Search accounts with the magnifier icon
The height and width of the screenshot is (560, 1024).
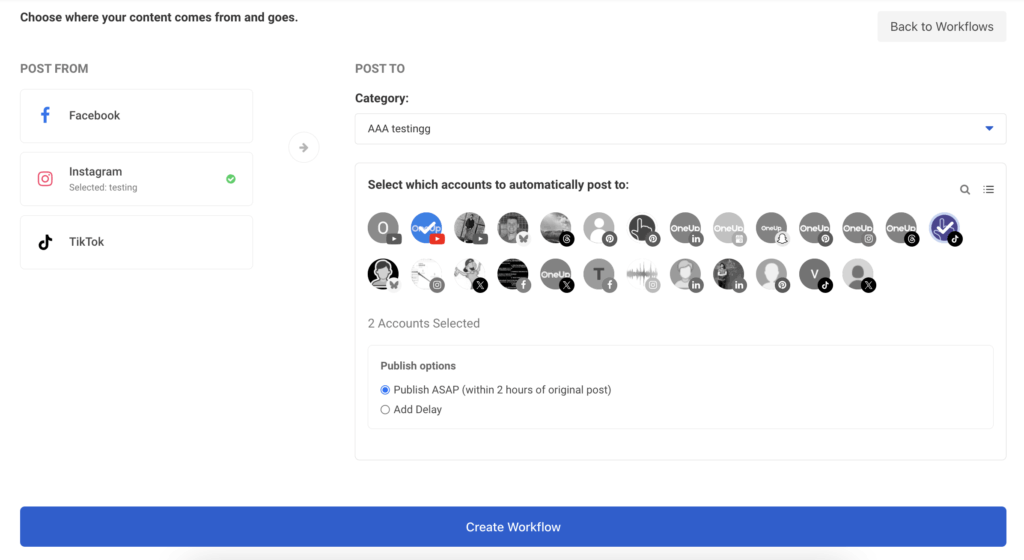click(965, 190)
